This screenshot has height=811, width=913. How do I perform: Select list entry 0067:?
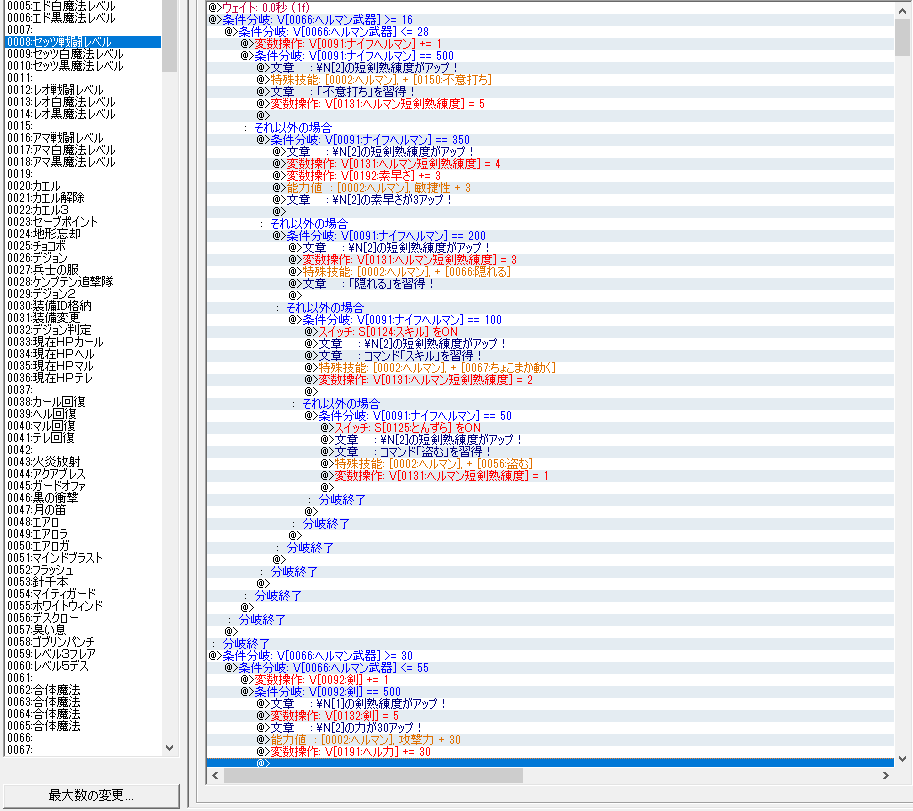(x=20, y=750)
